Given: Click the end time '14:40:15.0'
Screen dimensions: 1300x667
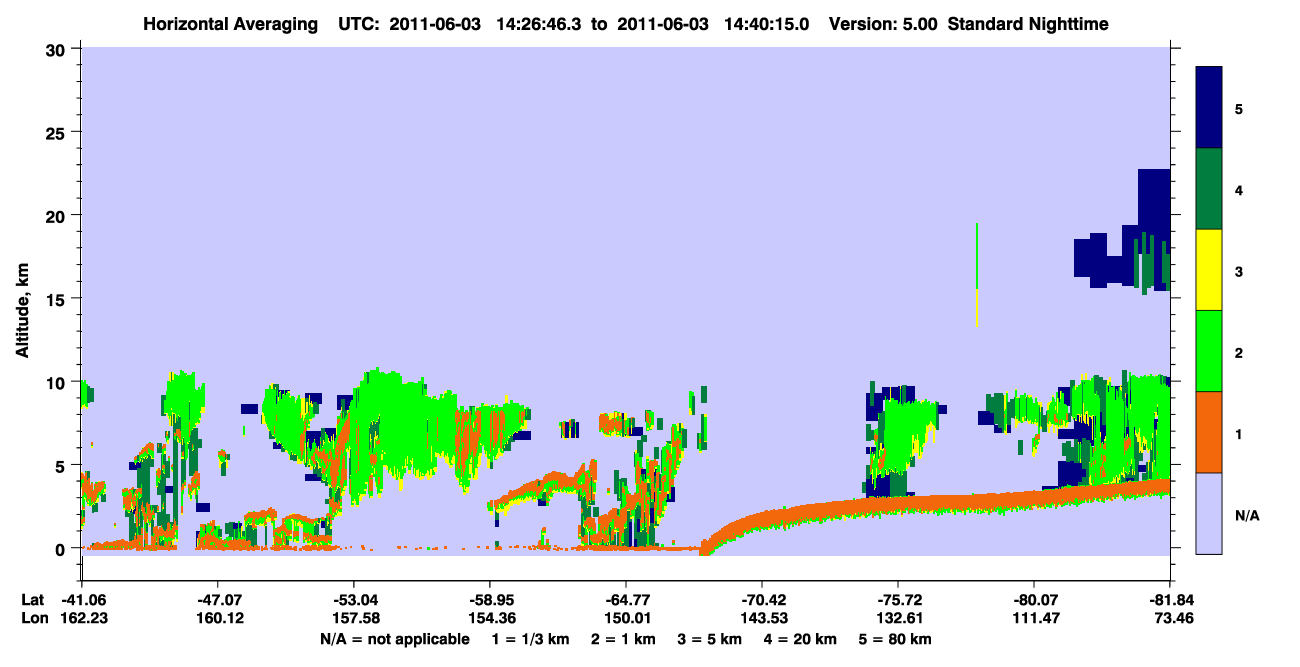Looking at the screenshot, I should [768, 24].
